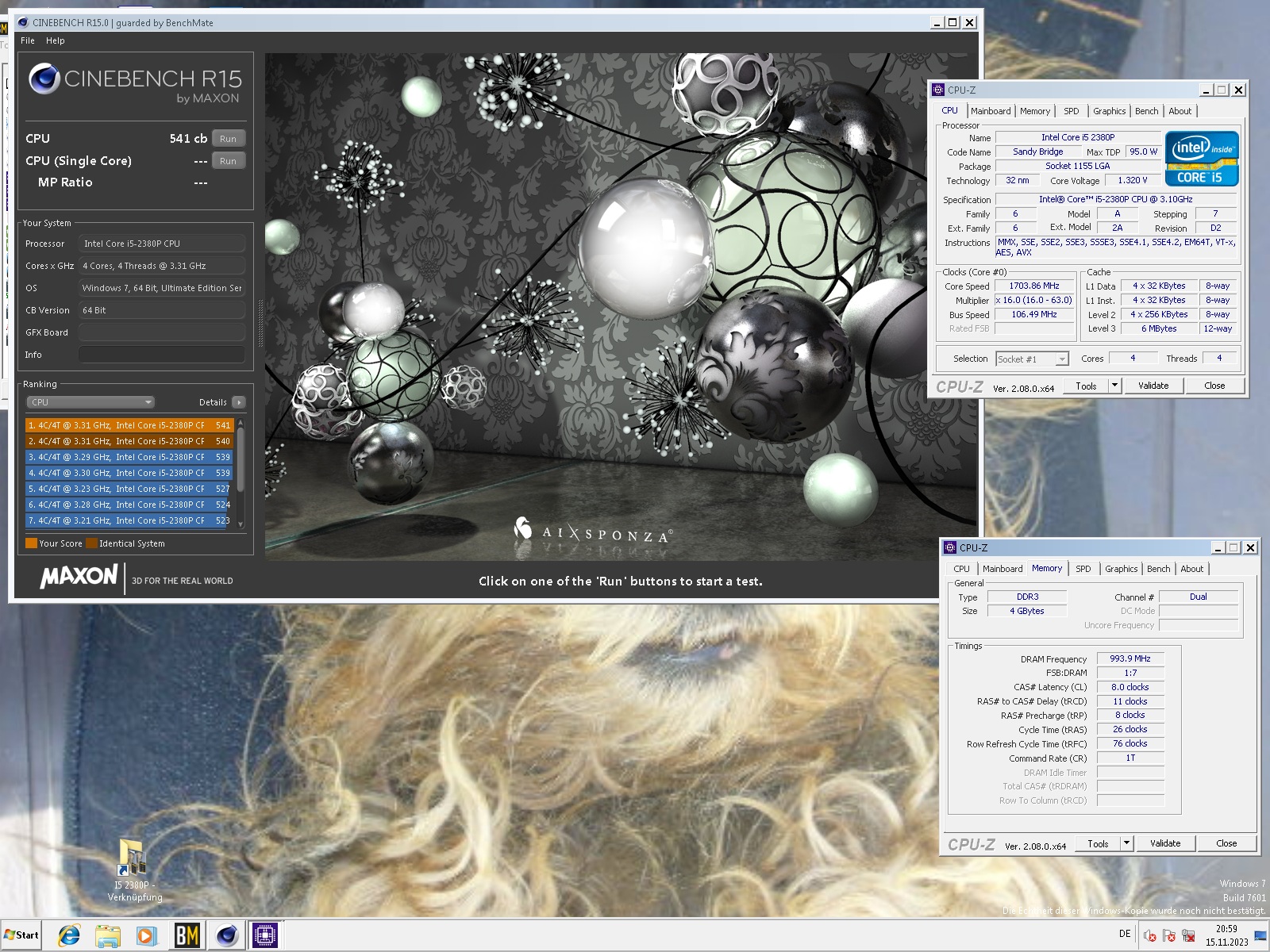Click the GFX Board field
The image size is (1270, 952).
coord(162,332)
